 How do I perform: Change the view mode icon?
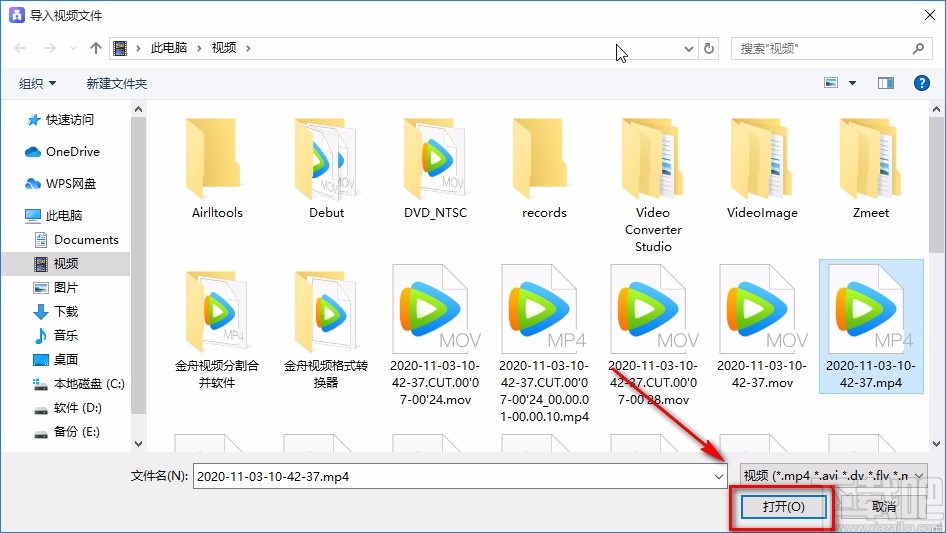pyautogui.click(x=831, y=83)
